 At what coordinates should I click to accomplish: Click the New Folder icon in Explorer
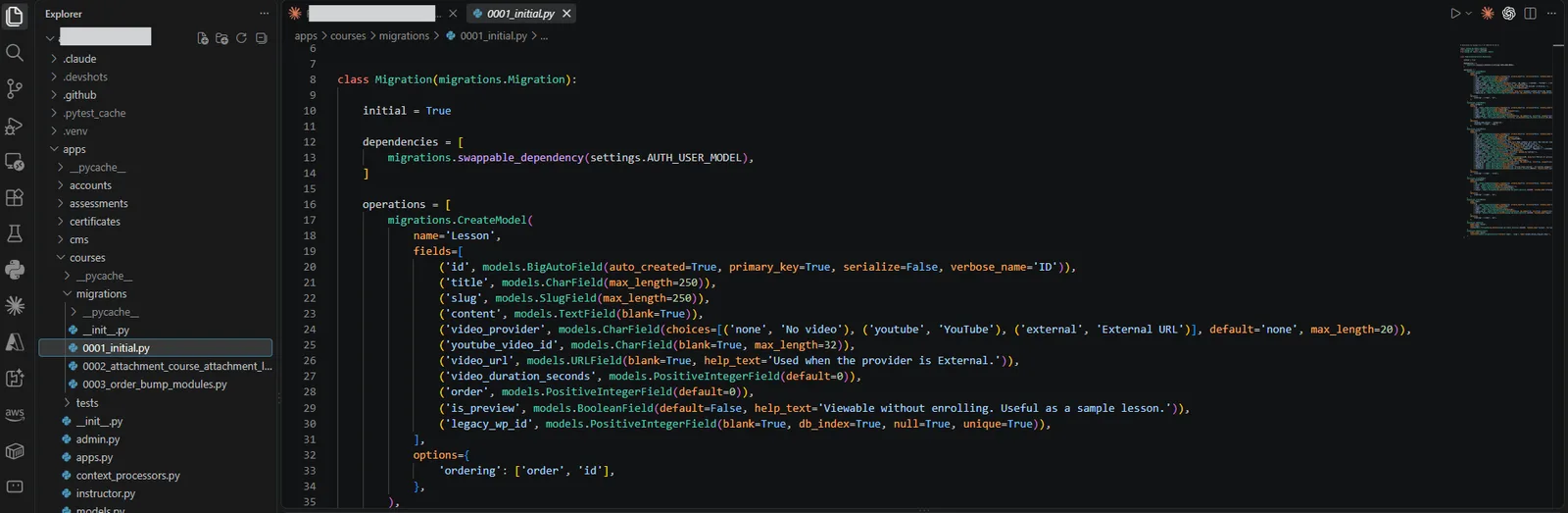click(222, 38)
